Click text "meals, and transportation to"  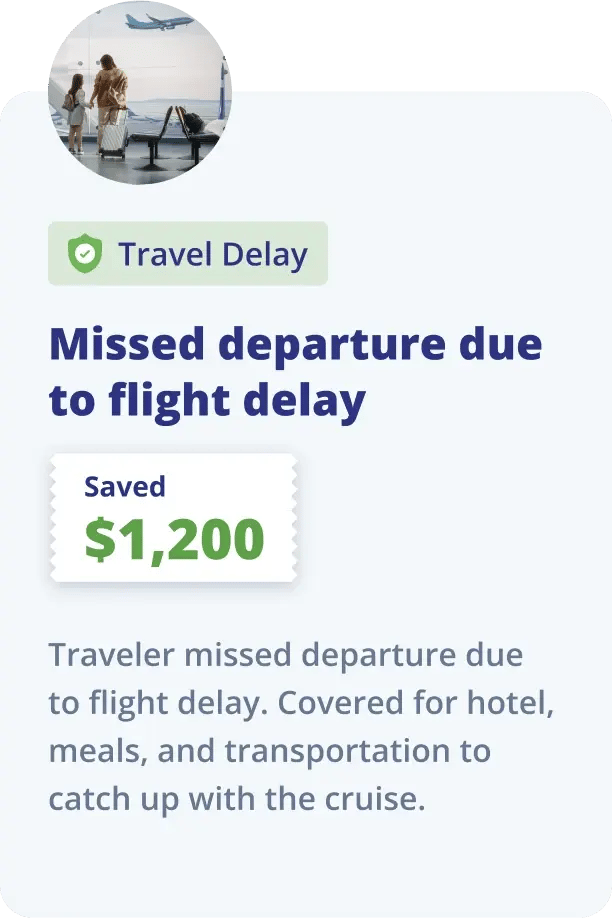(x=269, y=752)
